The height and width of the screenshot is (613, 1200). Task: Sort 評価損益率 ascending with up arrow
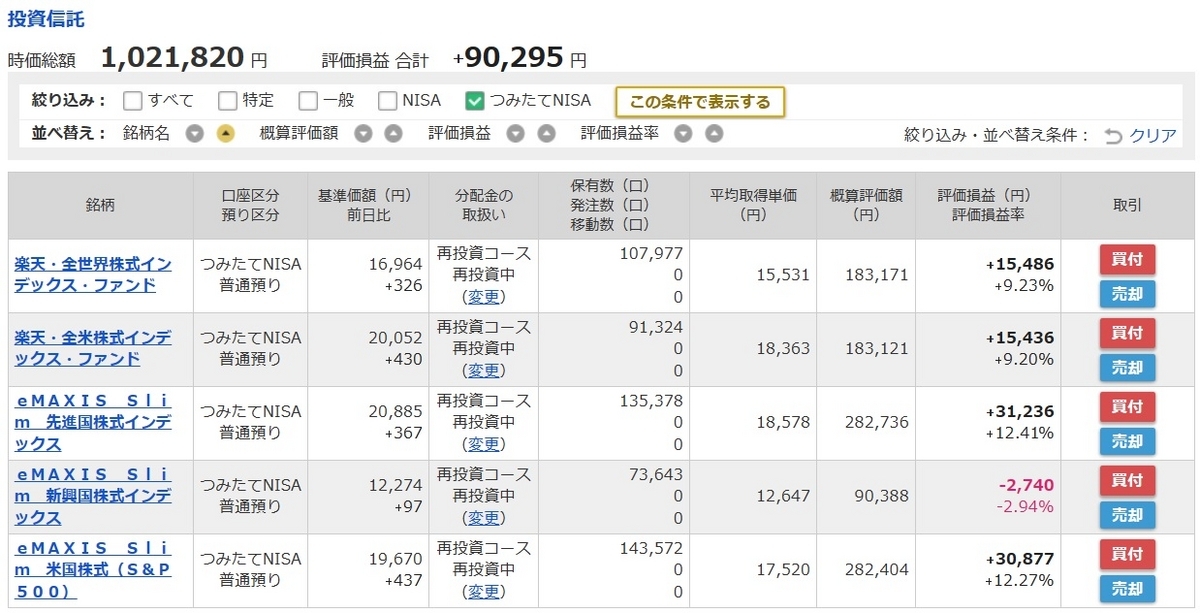(x=713, y=133)
